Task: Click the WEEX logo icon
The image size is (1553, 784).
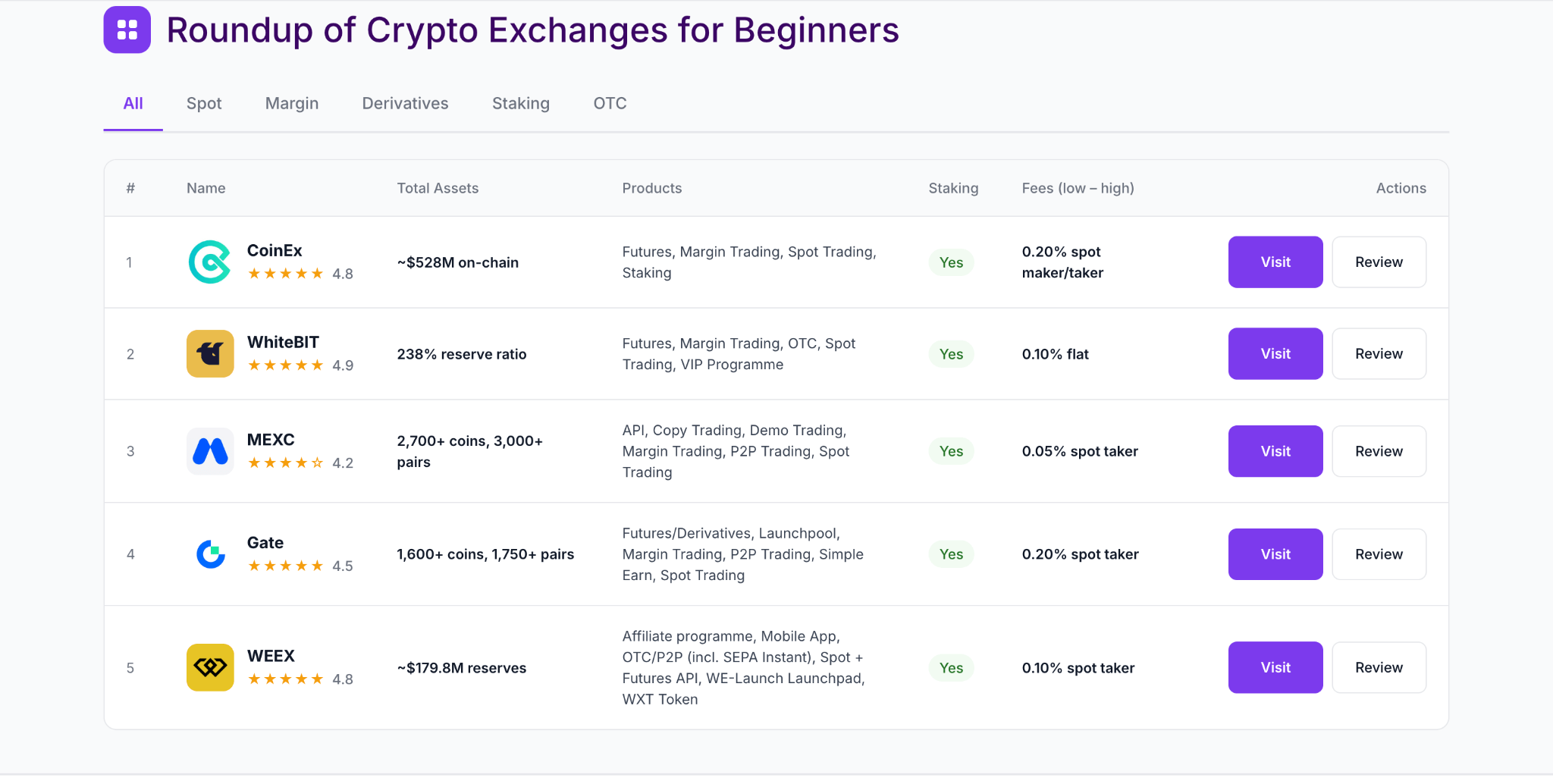Action: 210,668
